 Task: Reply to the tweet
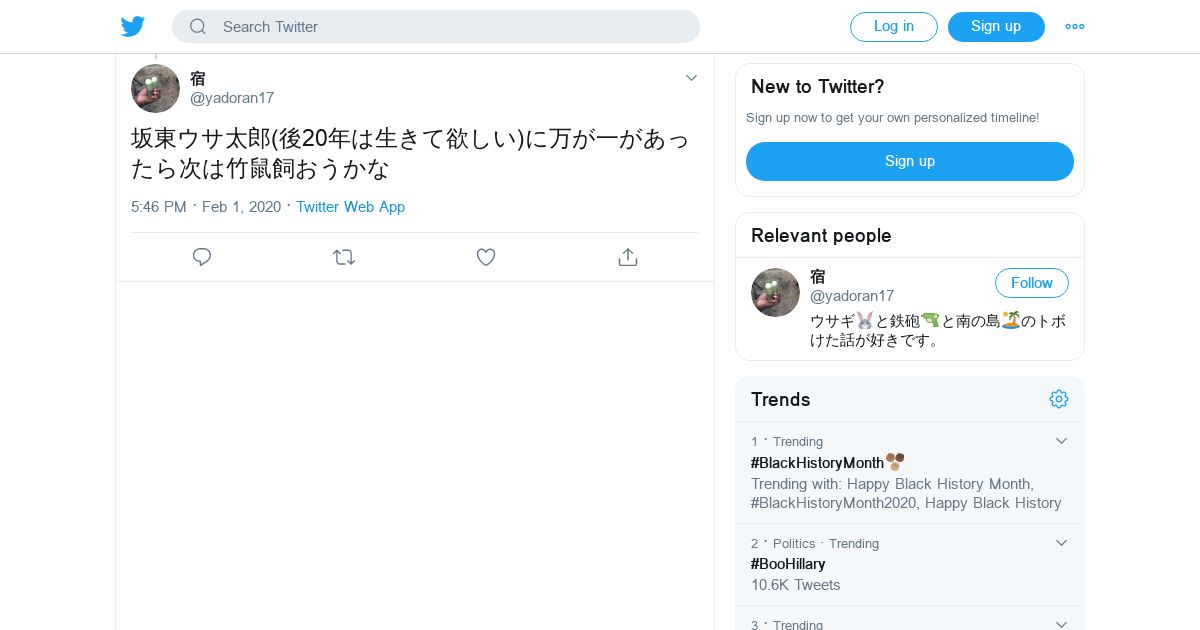pyautogui.click(x=202, y=257)
